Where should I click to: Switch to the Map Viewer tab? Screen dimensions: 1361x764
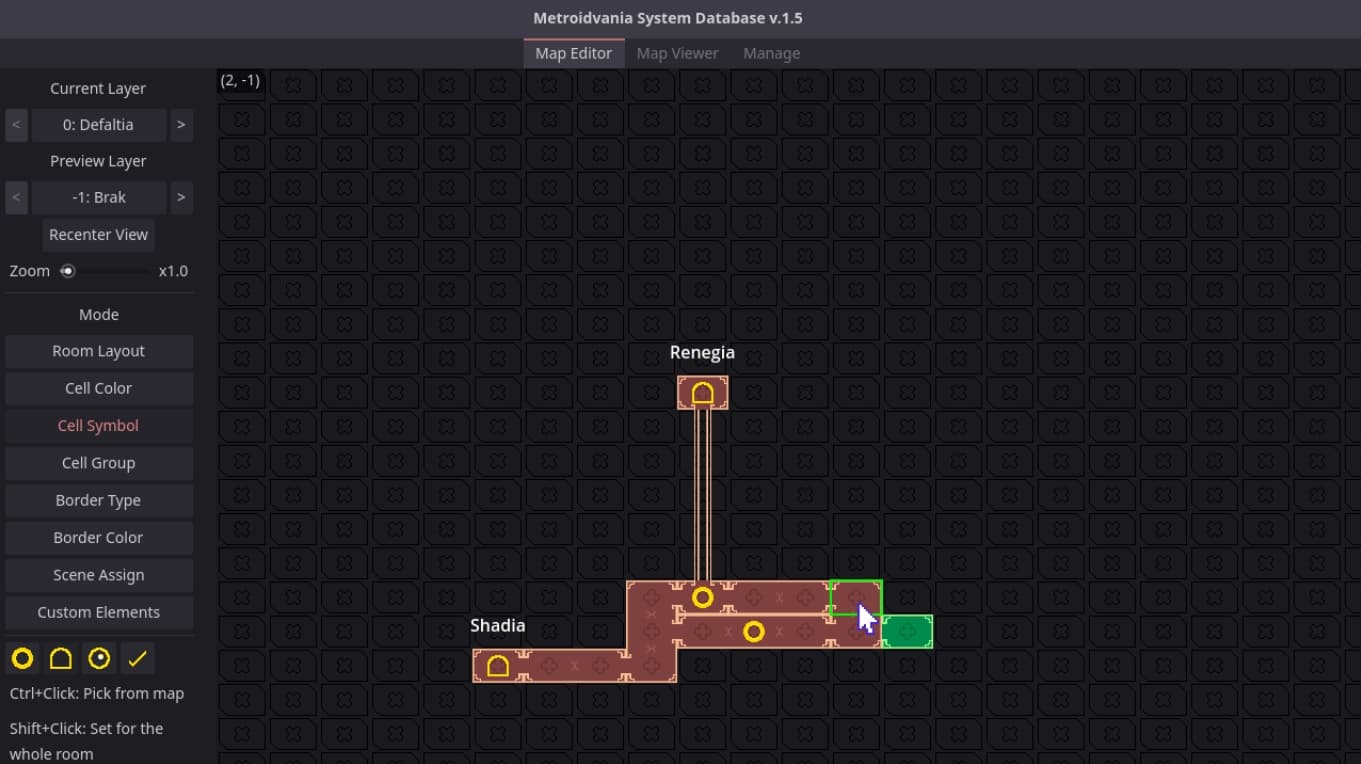pyautogui.click(x=677, y=53)
